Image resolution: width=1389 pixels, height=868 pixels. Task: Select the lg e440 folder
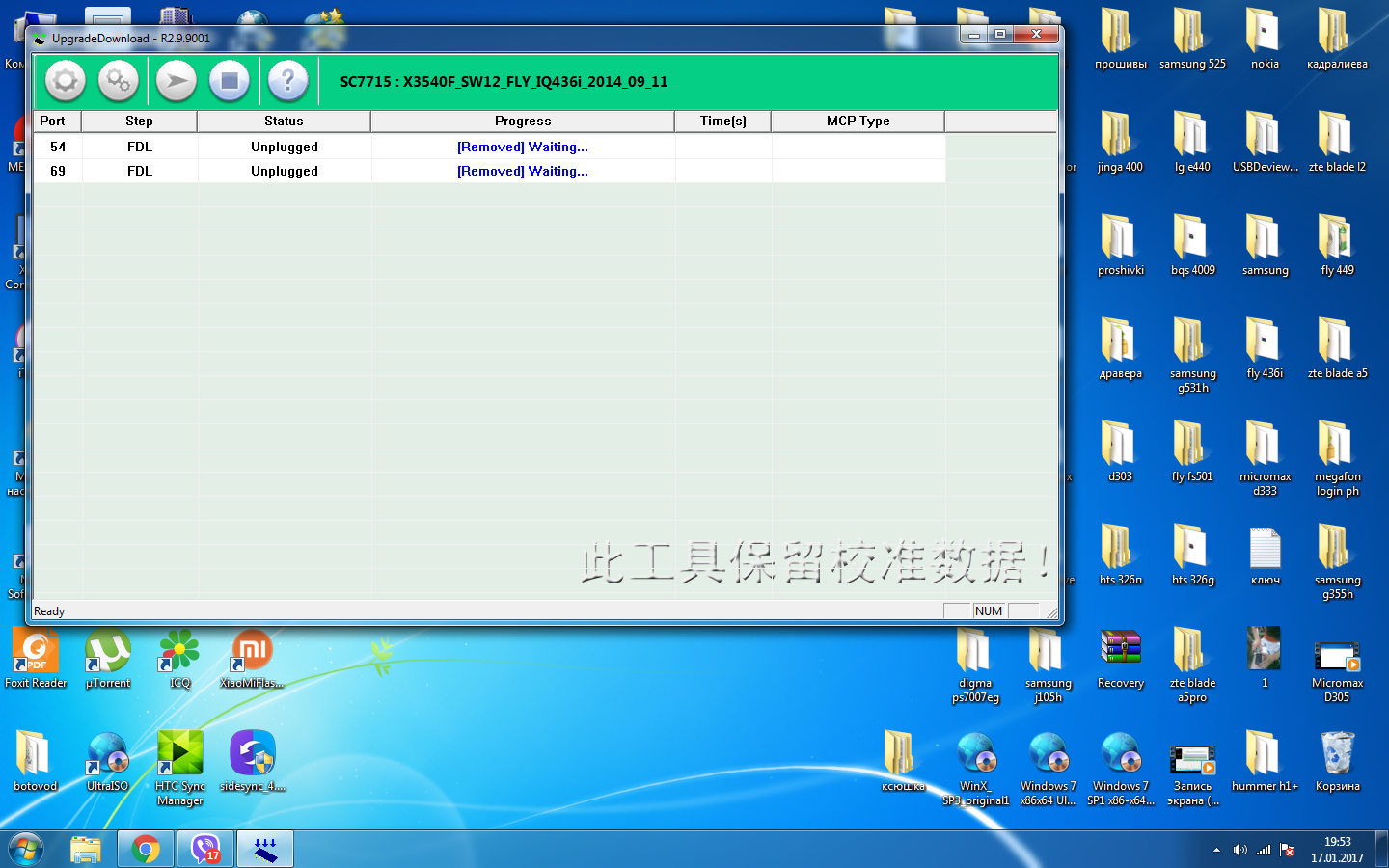[x=1192, y=143]
